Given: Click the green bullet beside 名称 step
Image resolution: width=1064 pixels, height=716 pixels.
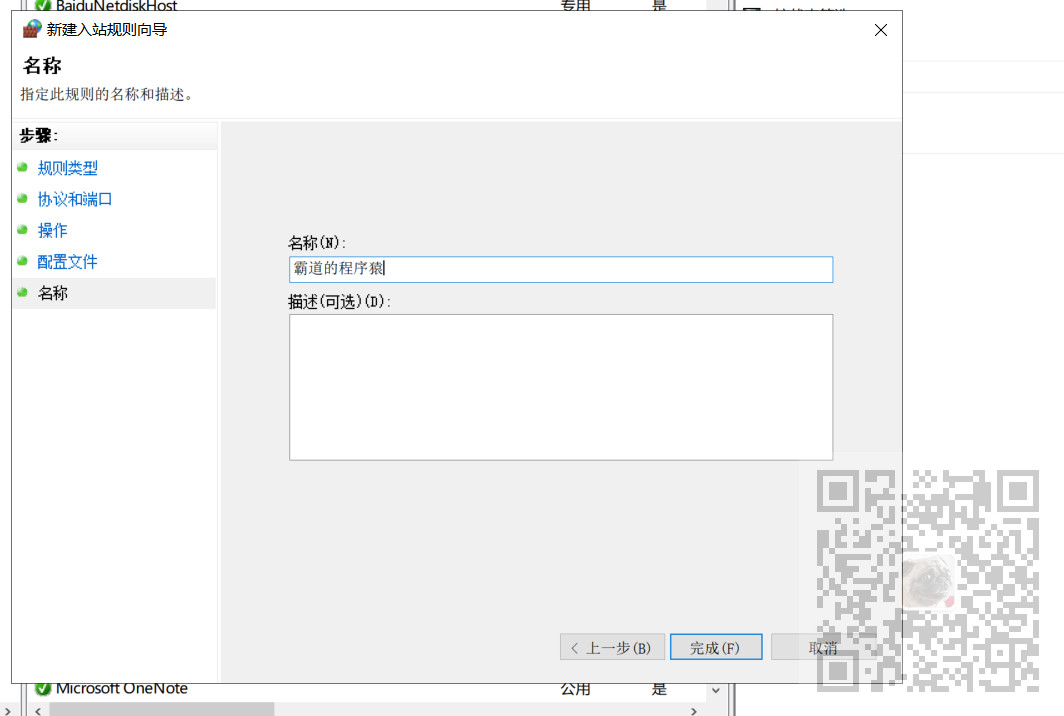Looking at the screenshot, I should click(x=22, y=292).
